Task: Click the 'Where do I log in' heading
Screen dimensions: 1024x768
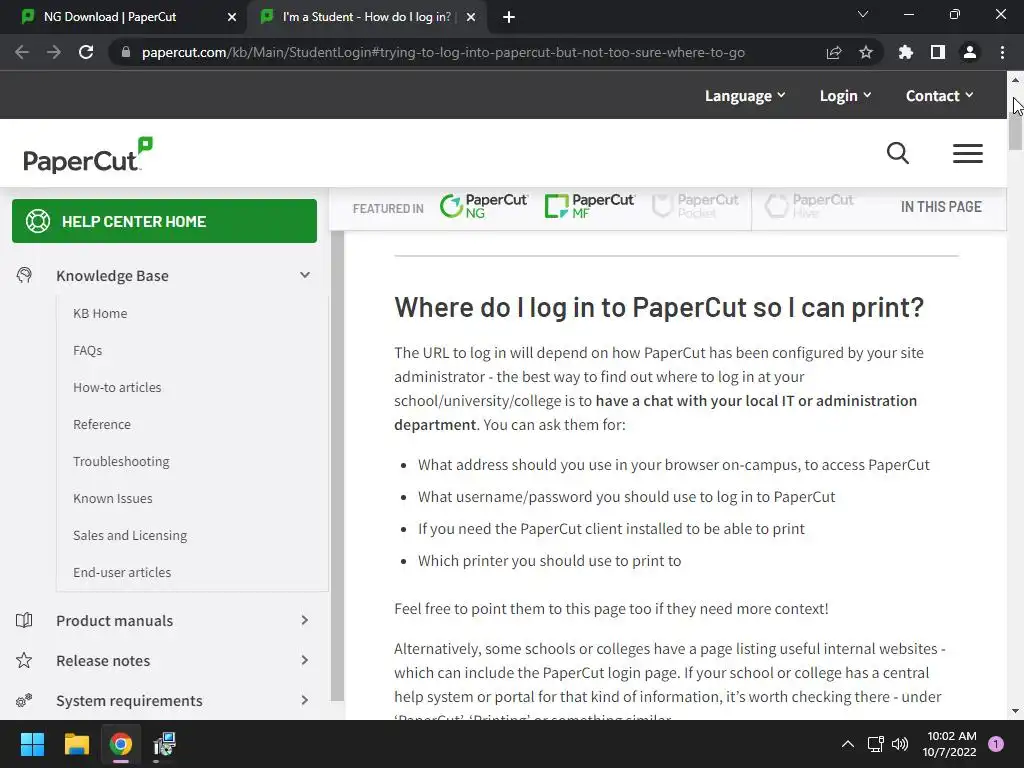Action: (x=659, y=307)
